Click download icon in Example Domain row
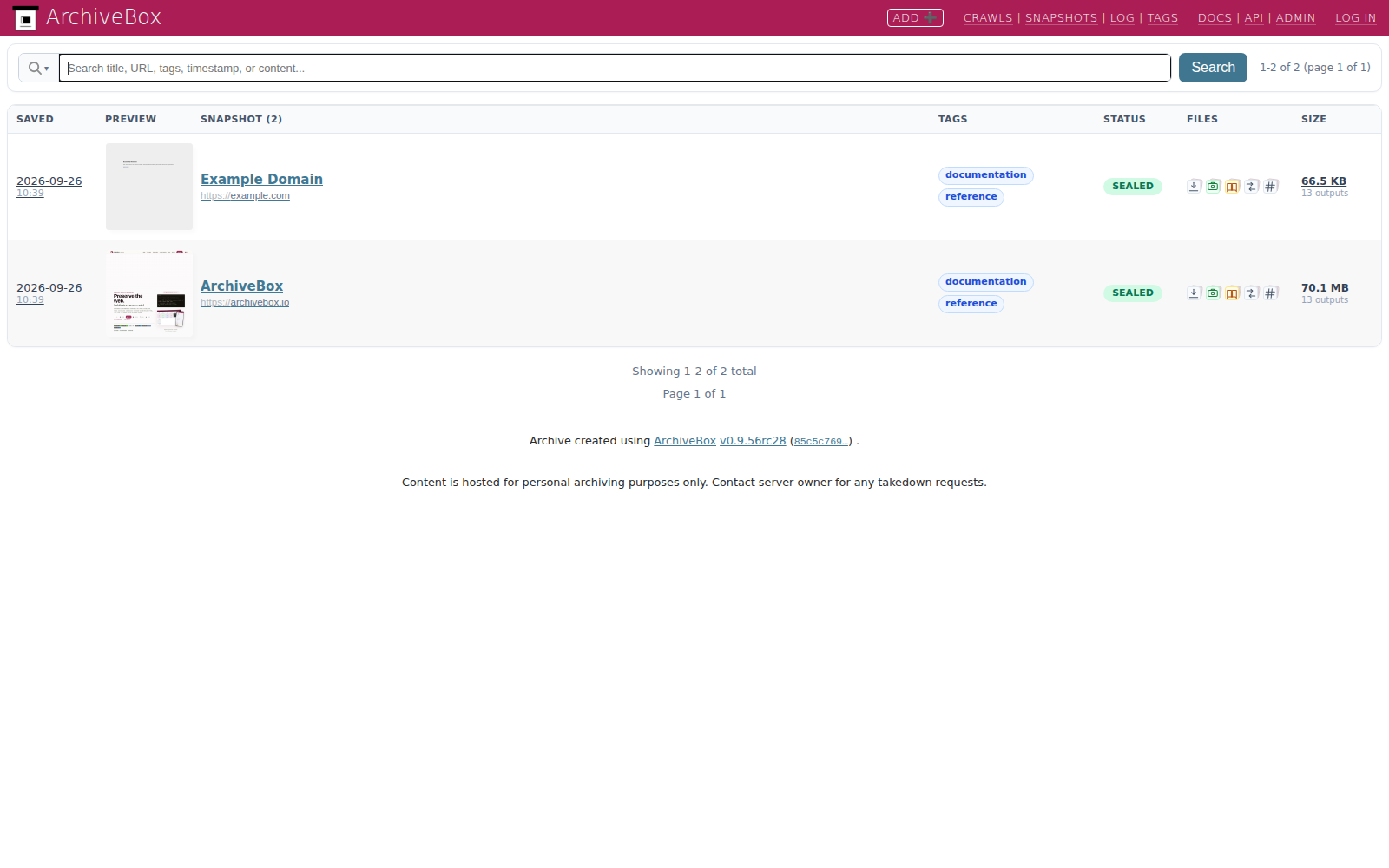The width and height of the screenshot is (1389, 868). [x=1195, y=186]
